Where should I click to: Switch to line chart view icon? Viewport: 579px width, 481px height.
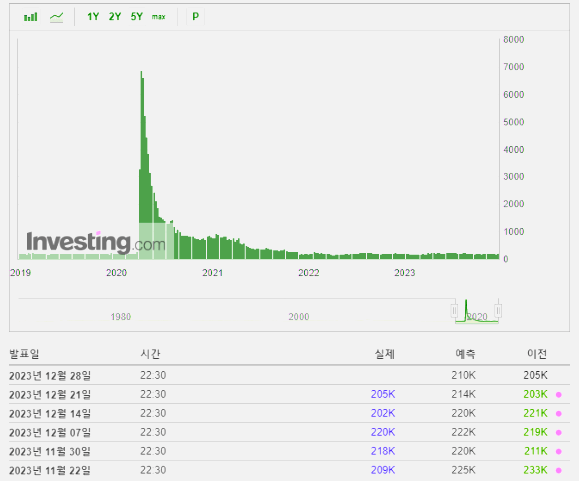pyautogui.click(x=56, y=17)
